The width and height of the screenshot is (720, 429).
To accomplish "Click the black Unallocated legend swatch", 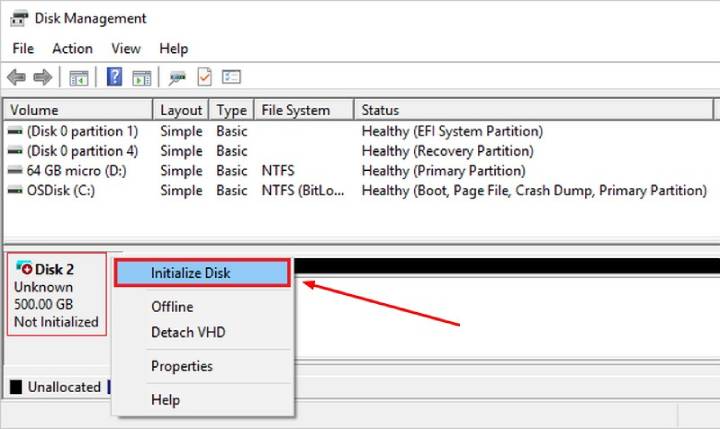I will click(16, 387).
